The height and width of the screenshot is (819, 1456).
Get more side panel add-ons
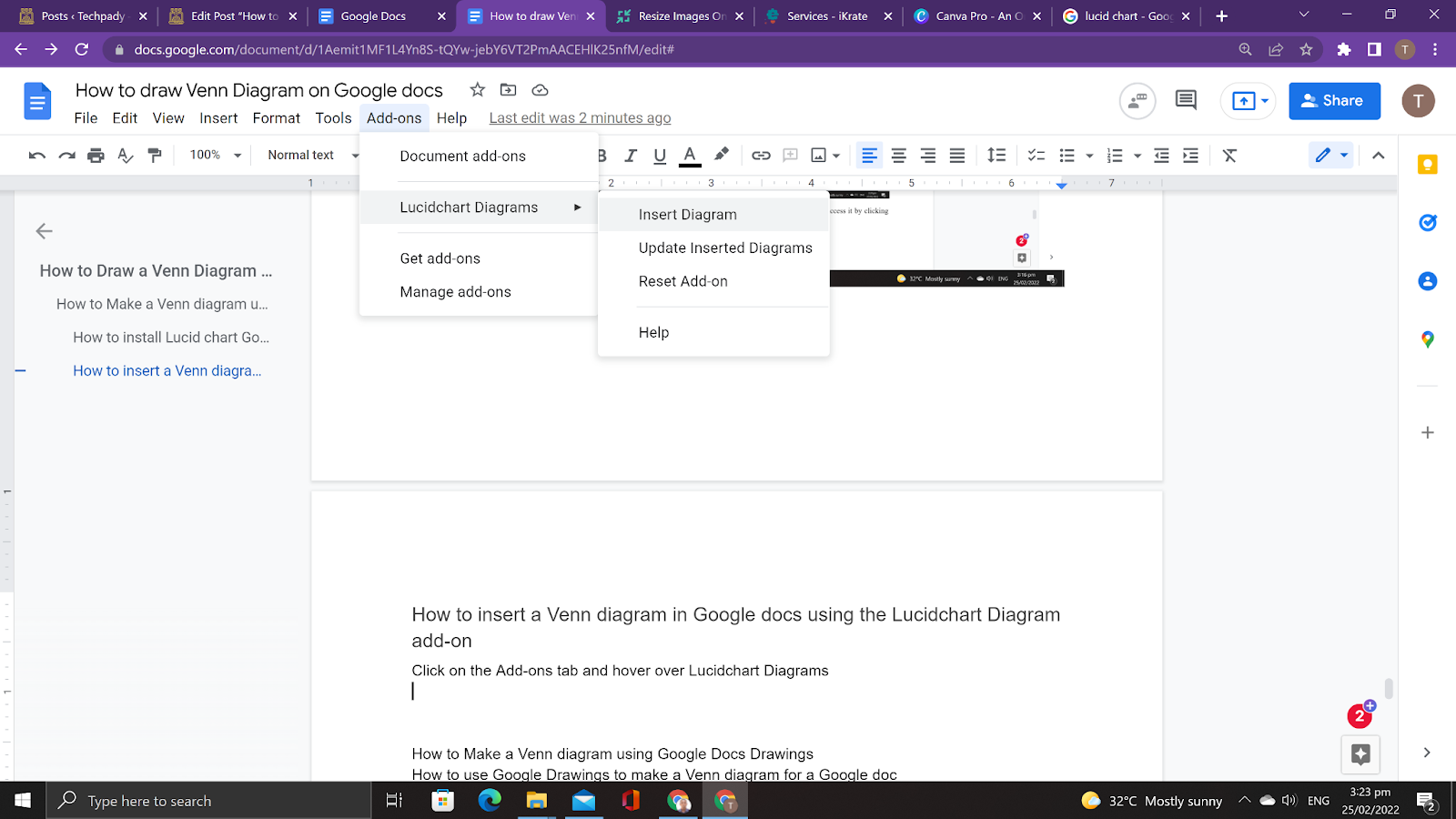tap(1428, 432)
